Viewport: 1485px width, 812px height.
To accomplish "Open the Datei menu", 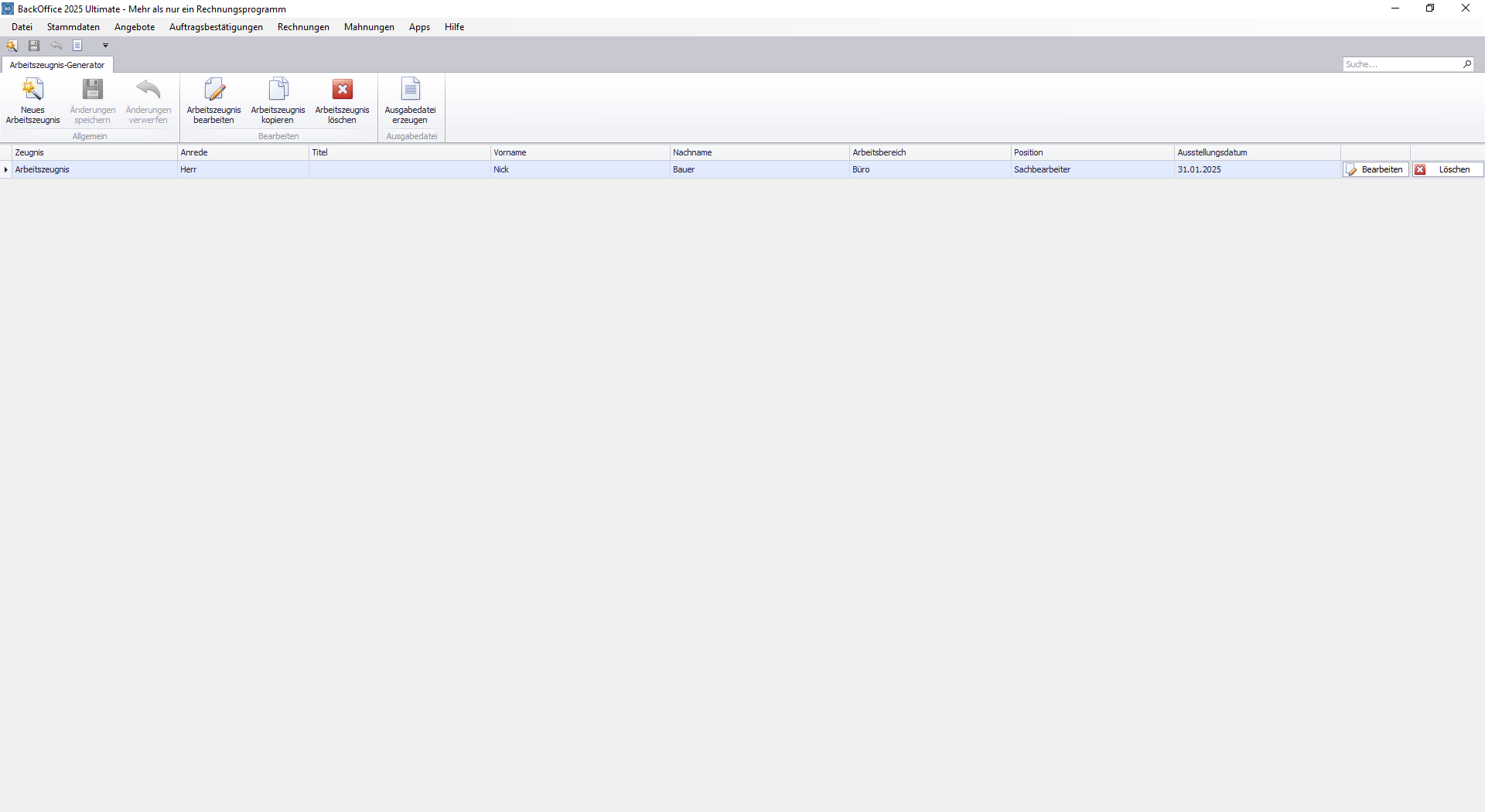I will pos(22,27).
